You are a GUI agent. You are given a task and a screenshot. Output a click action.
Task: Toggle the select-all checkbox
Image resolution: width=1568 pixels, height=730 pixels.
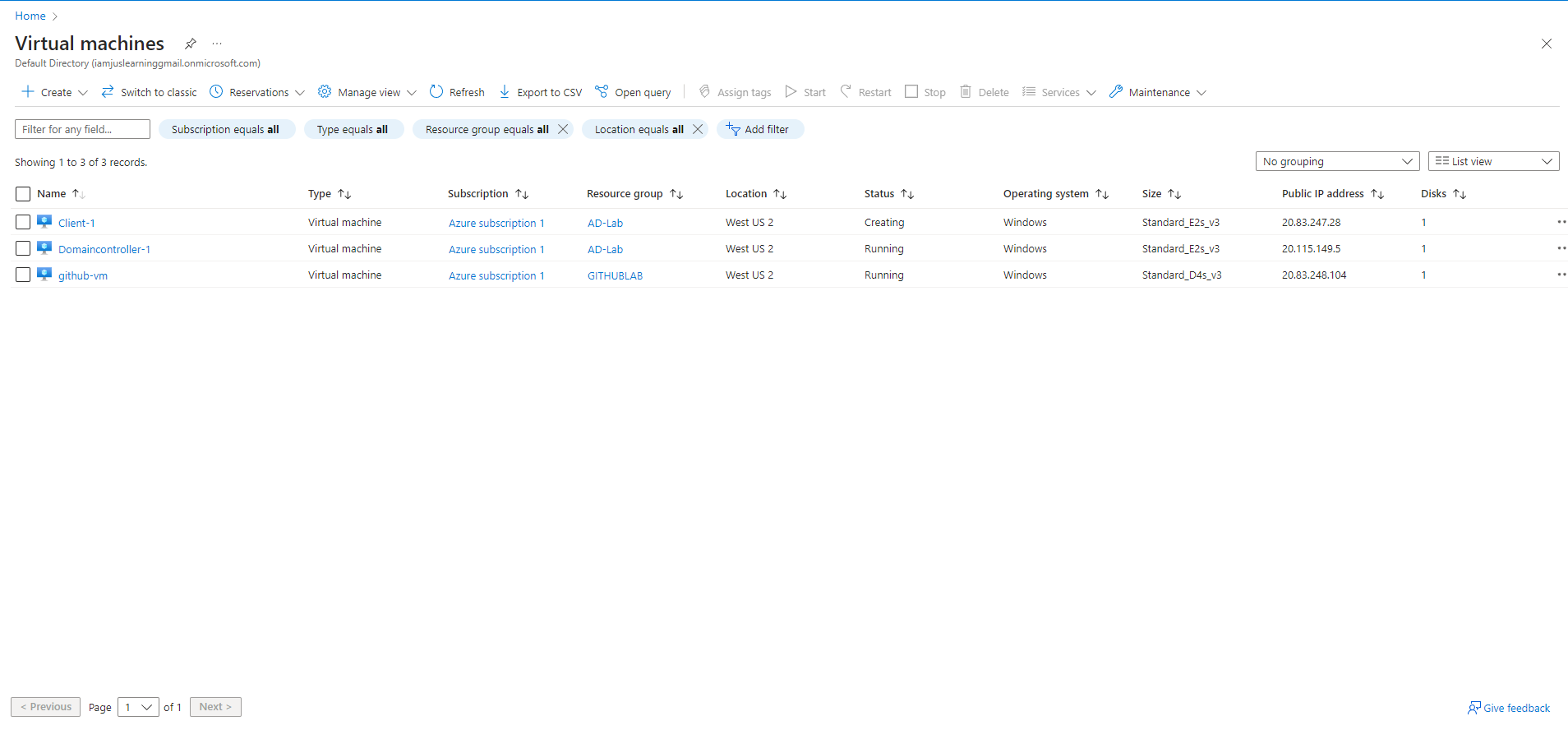pos(23,194)
